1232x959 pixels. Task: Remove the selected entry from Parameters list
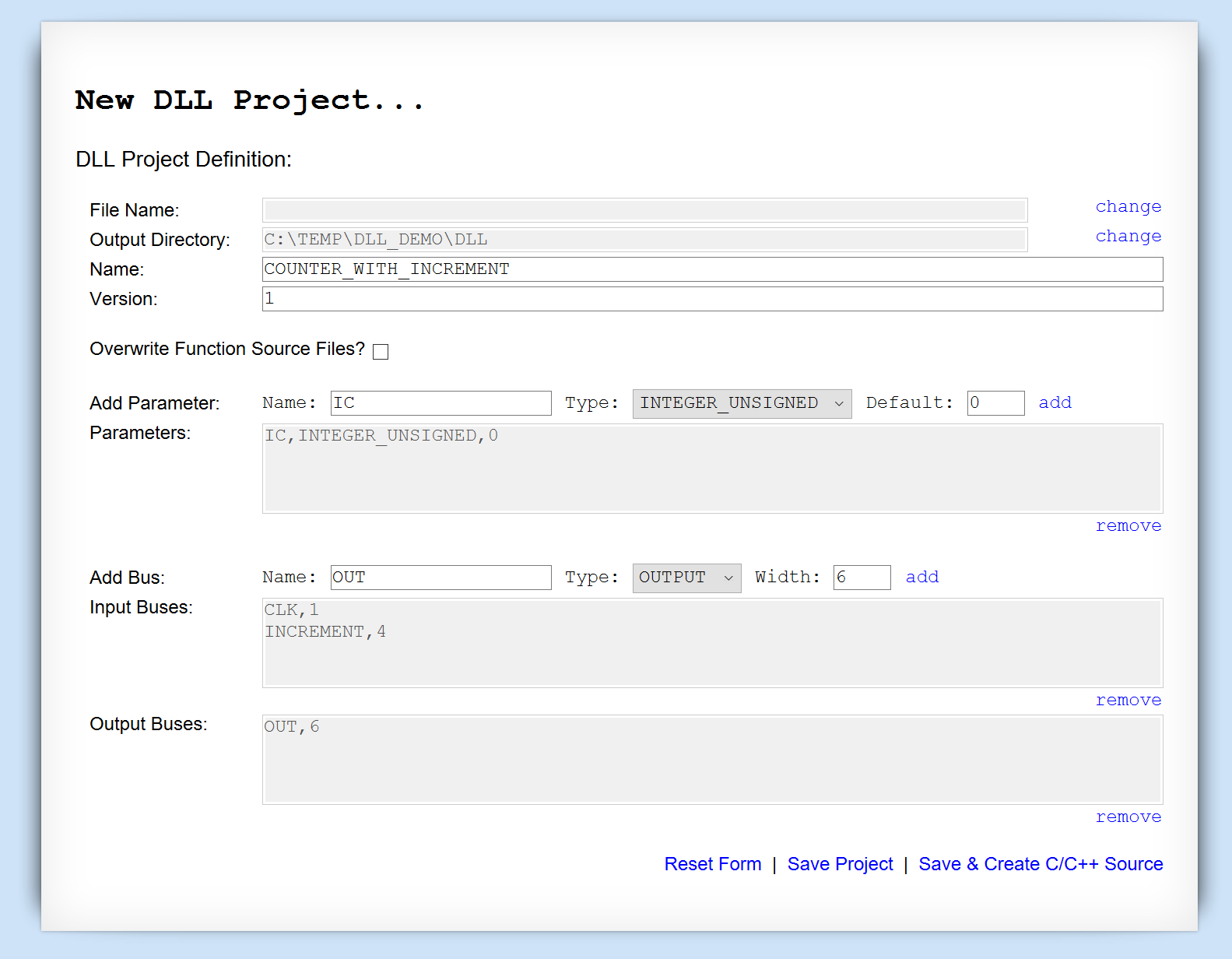pyautogui.click(x=1128, y=525)
